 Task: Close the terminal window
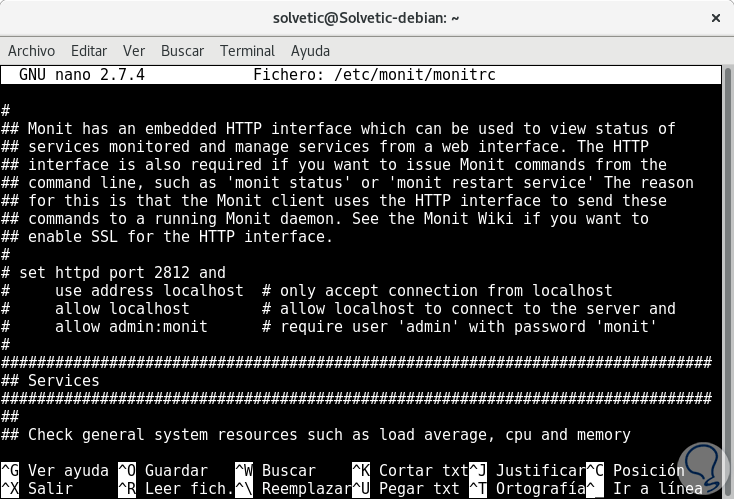tap(716, 18)
